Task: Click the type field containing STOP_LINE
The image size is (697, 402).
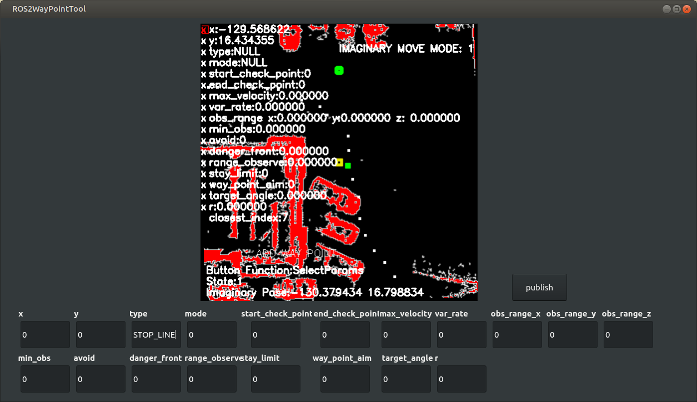Action: point(156,334)
